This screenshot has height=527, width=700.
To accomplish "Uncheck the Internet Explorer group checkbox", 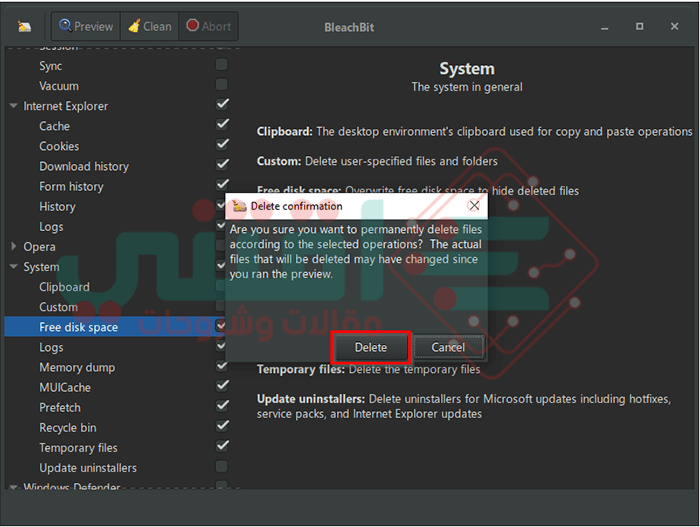I will [222, 105].
